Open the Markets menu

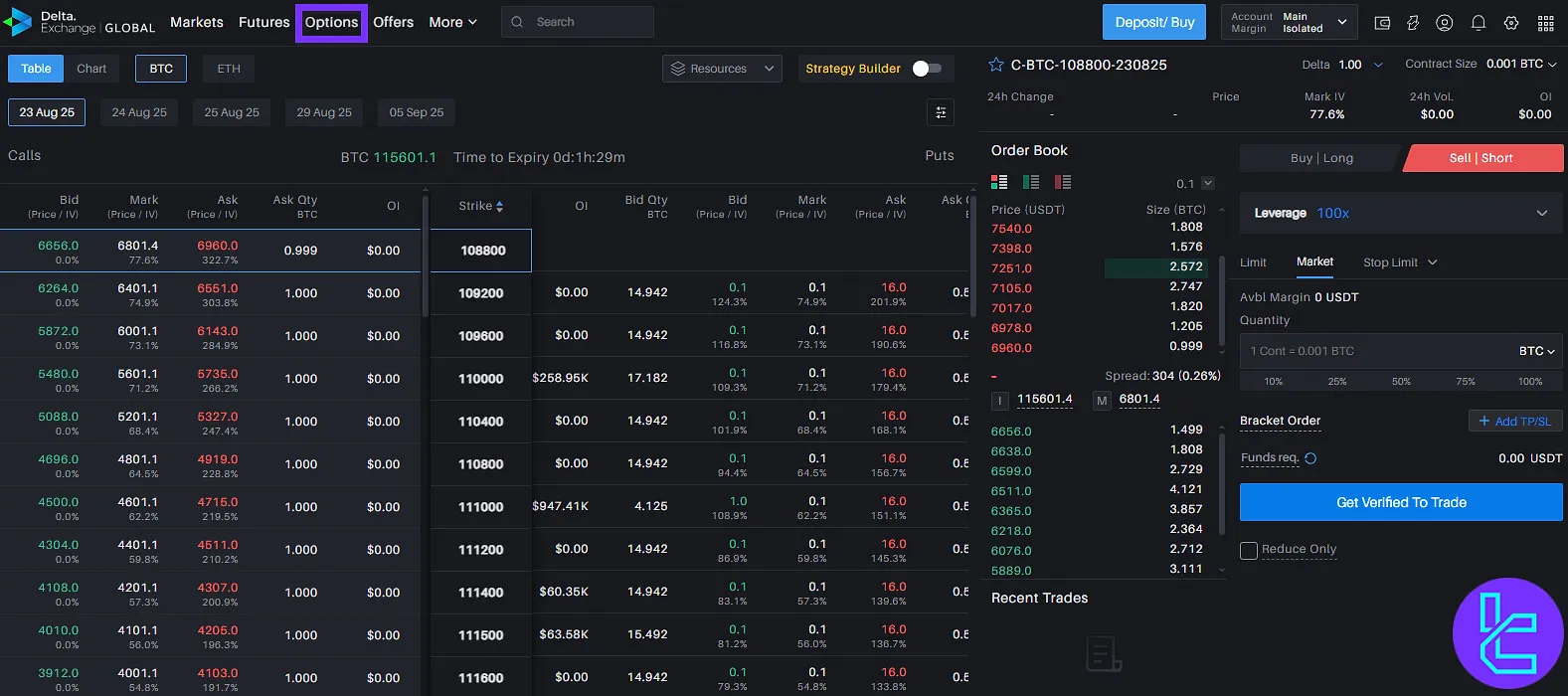click(197, 22)
